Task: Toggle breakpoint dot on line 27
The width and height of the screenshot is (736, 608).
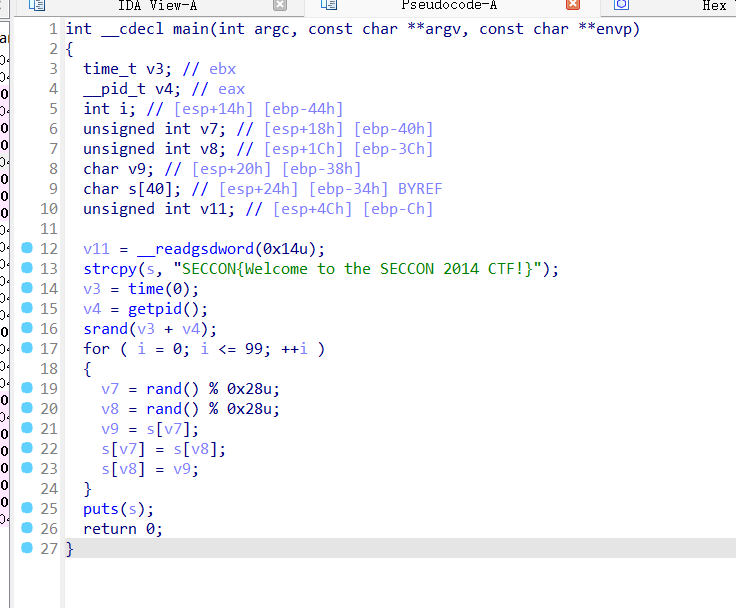Action: pyautogui.click(x=27, y=547)
